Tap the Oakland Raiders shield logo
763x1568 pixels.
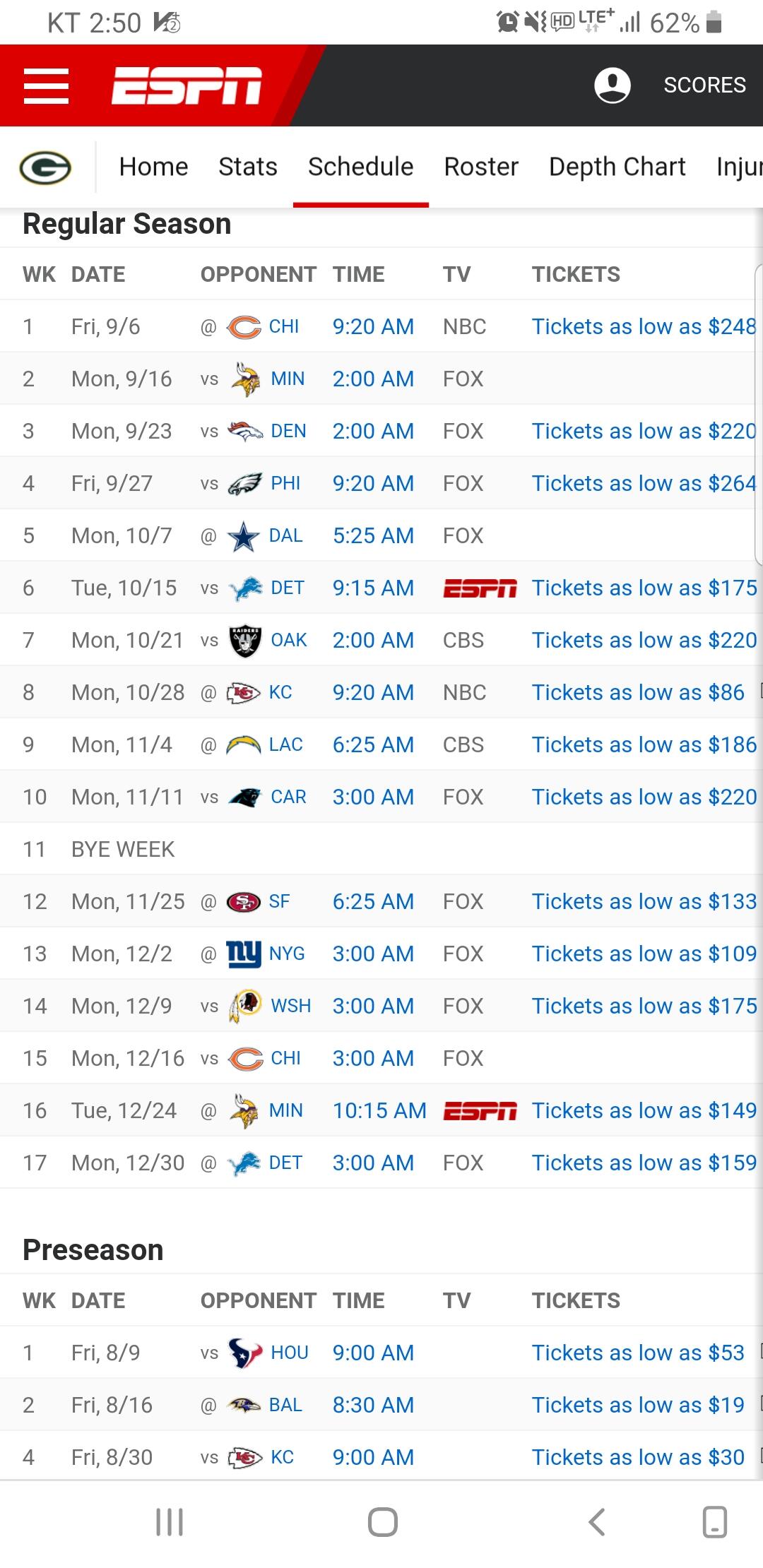coord(245,641)
